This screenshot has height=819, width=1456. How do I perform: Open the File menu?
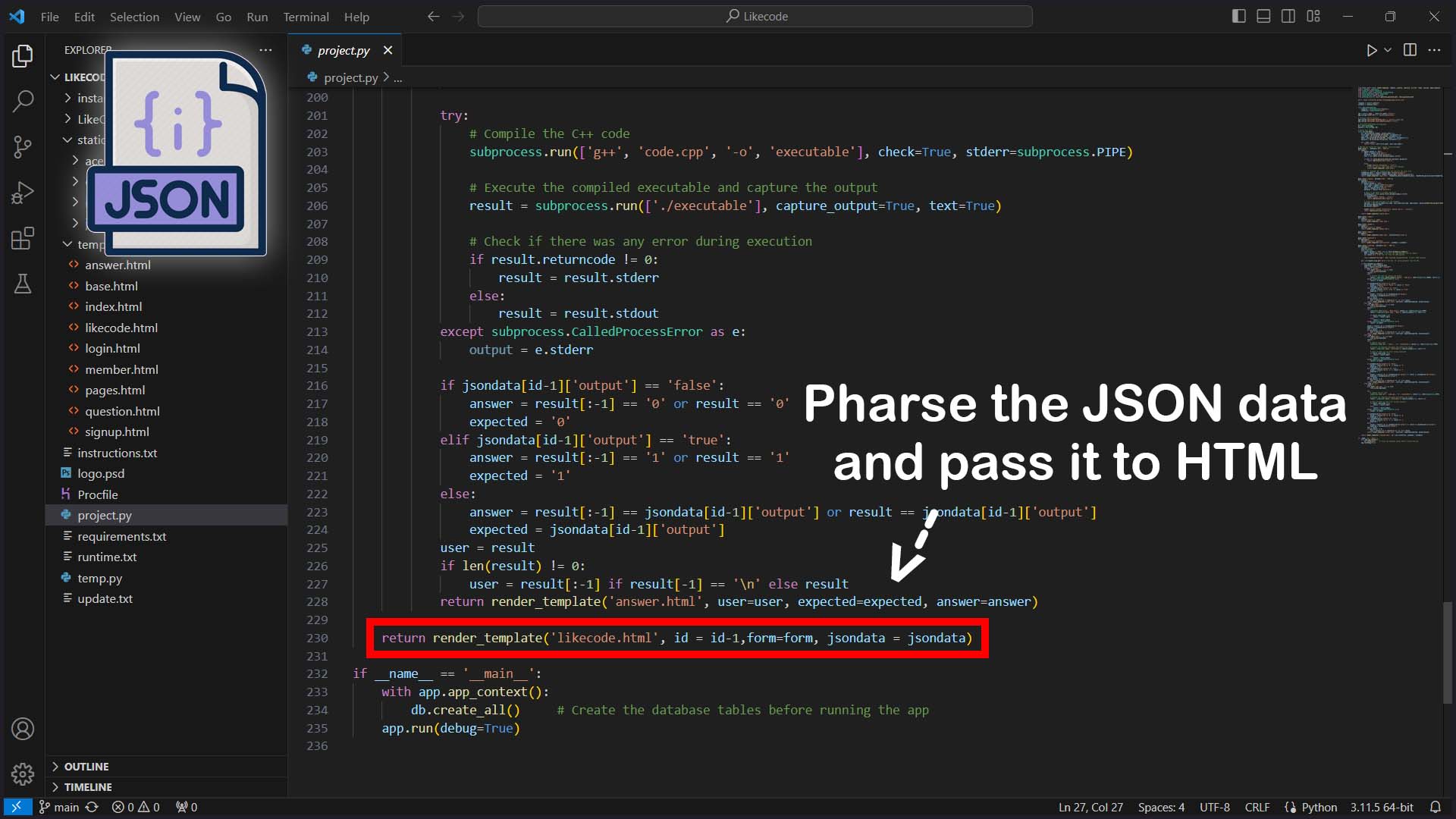tap(50, 17)
